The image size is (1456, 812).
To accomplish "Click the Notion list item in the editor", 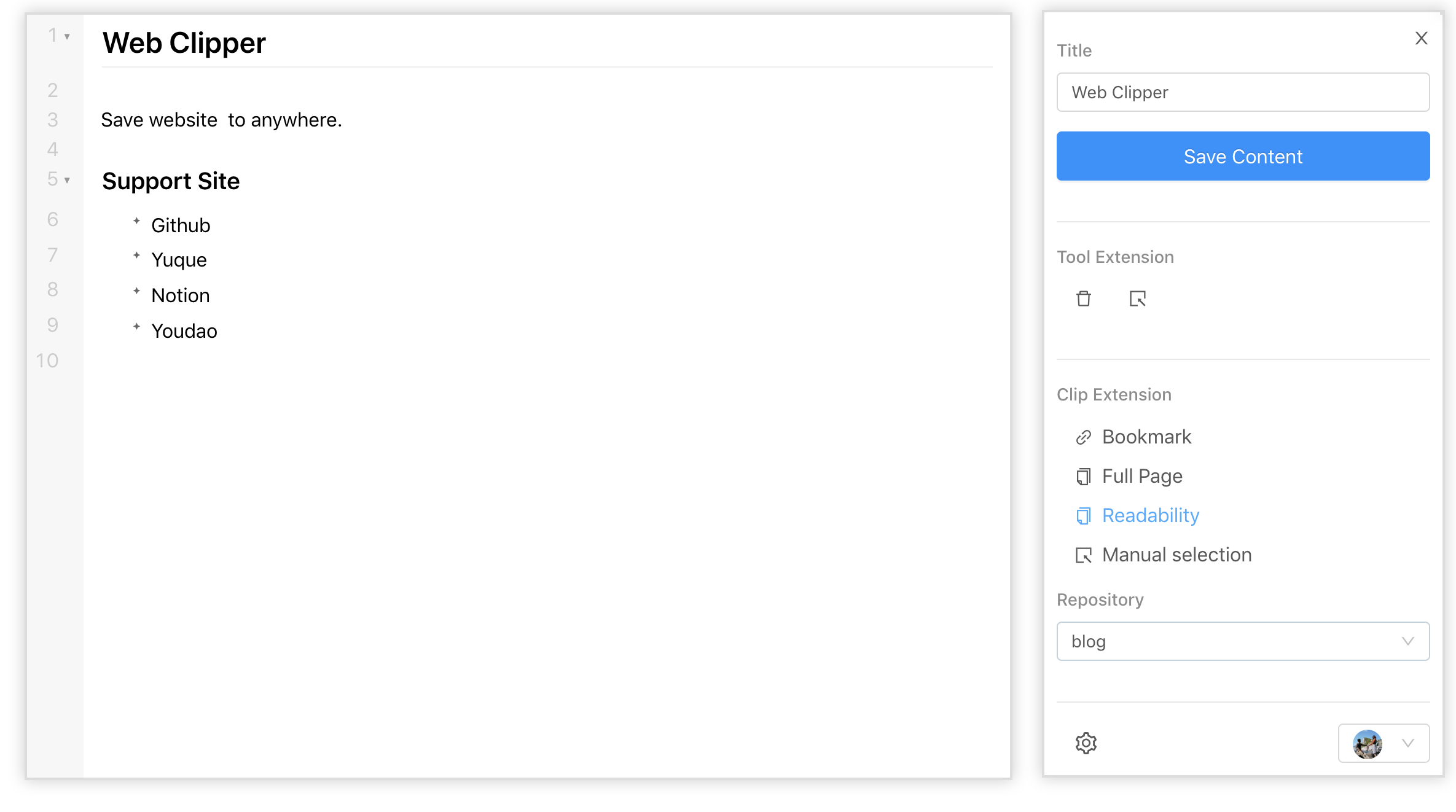I will coord(181,295).
